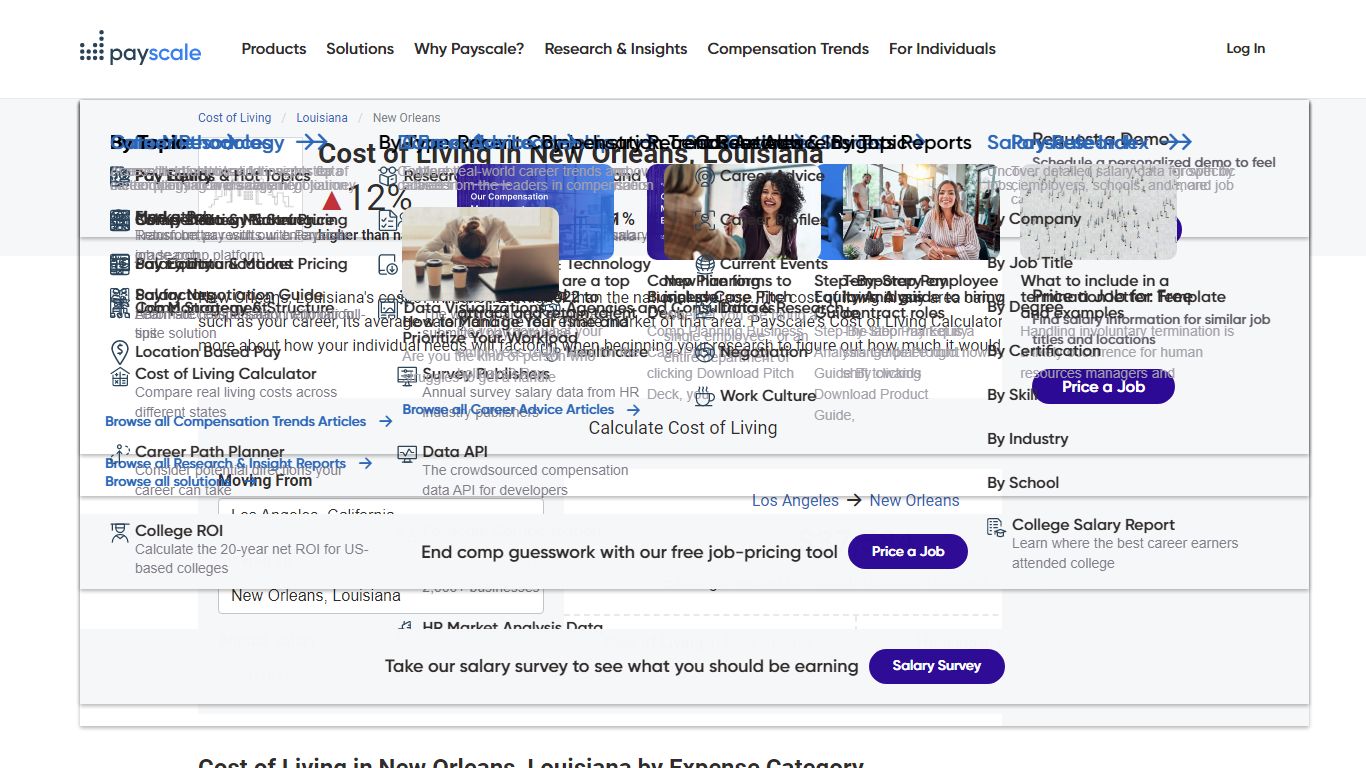Click the Work Culture coffee cup icon
Screen dimensions: 1366x768
[705, 396]
